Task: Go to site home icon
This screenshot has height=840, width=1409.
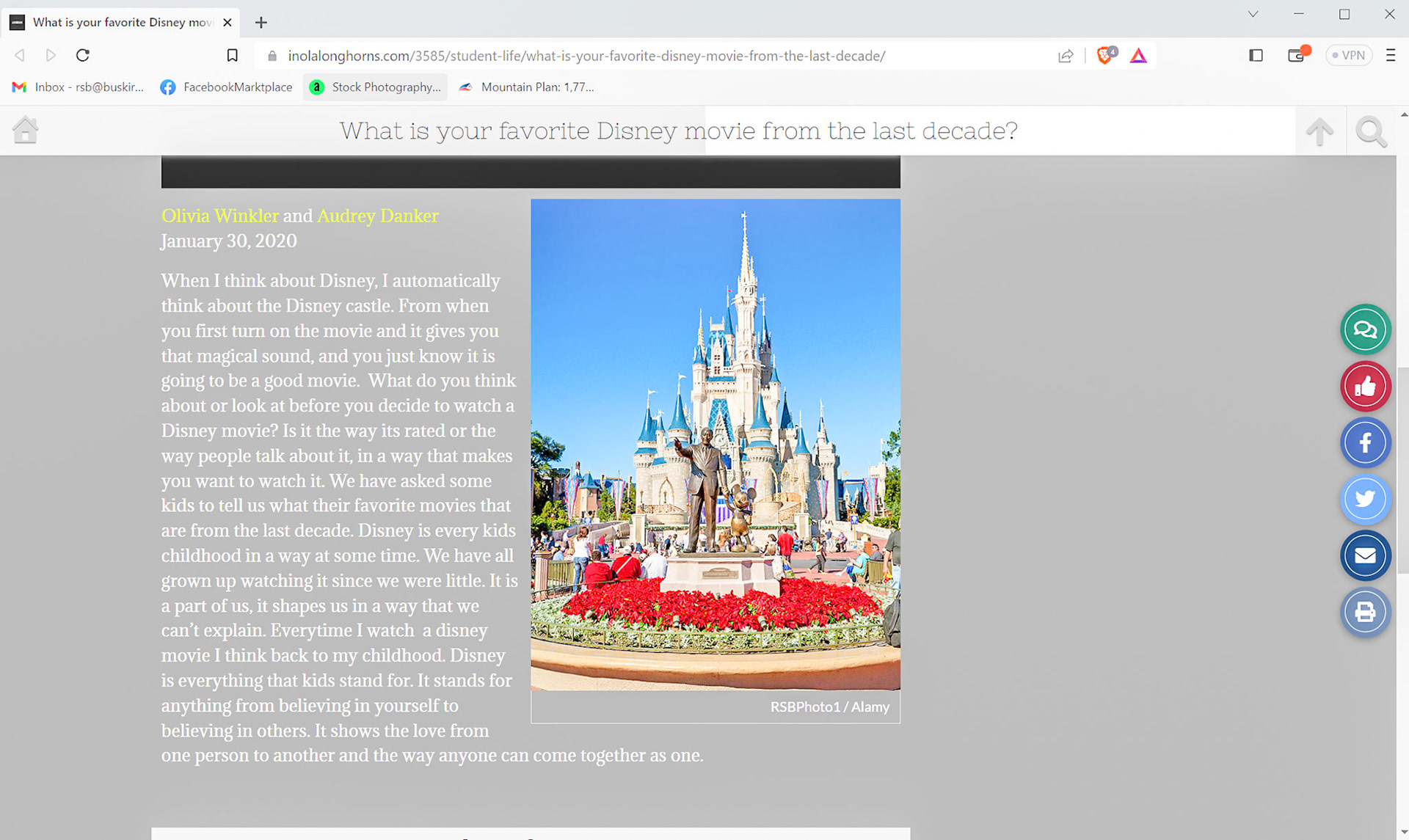Action: 25,131
